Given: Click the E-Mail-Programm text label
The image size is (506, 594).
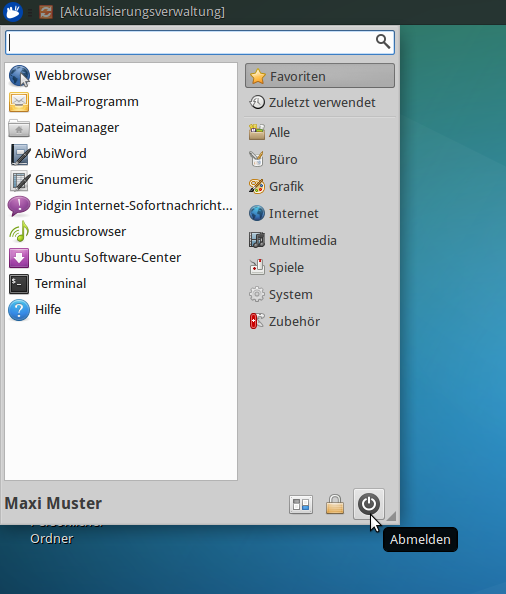Looking at the screenshot, I should click(x=87, y=102).
